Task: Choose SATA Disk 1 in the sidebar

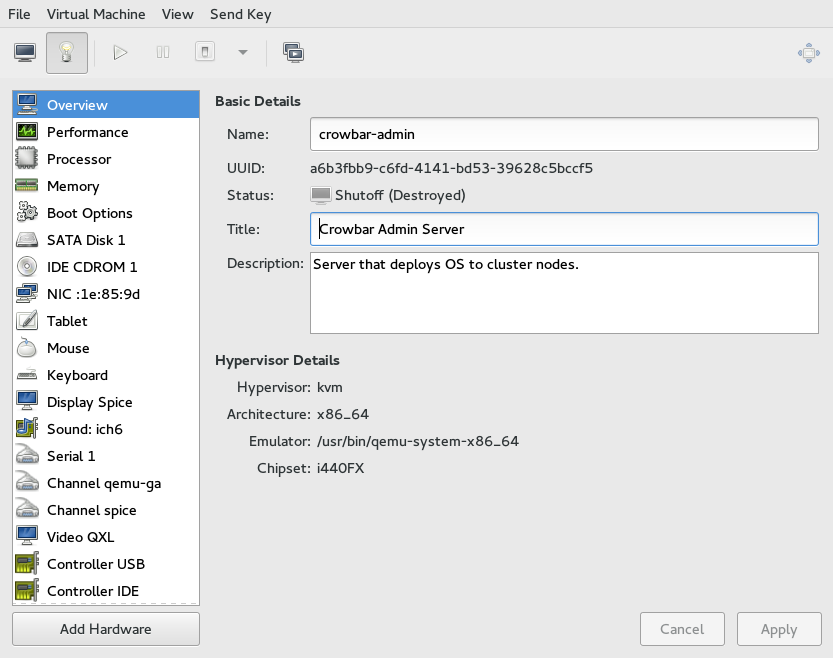Action: (86, 240)
